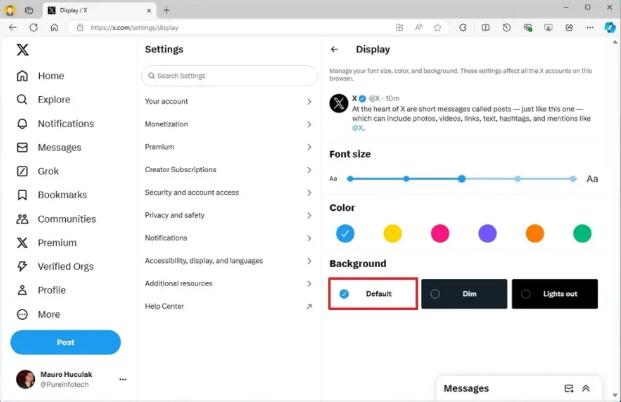Set font size slider to smallest
621x402 pixels.
coord(350,179)
